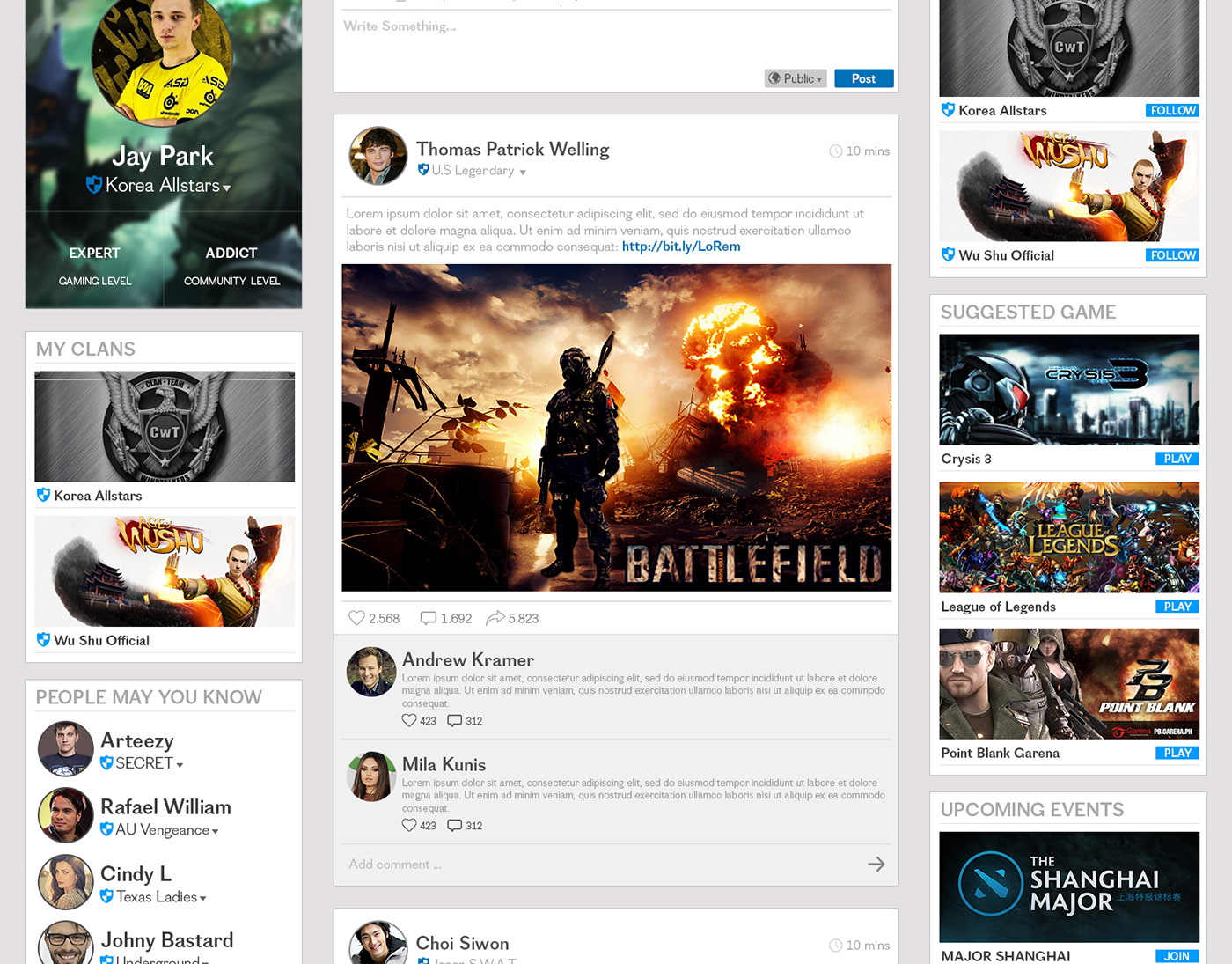Click the UPCOMING EVENTS heading

click(1032, 810)
